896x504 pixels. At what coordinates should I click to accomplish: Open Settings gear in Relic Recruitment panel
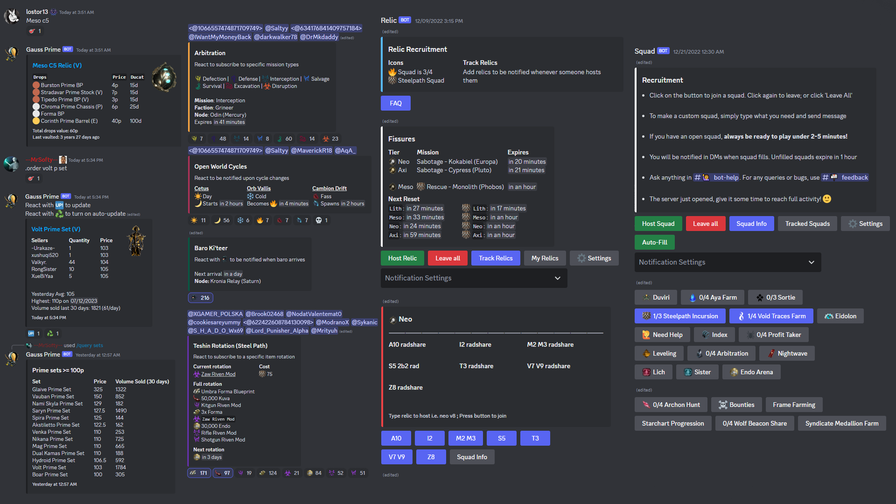pos(594,258)
